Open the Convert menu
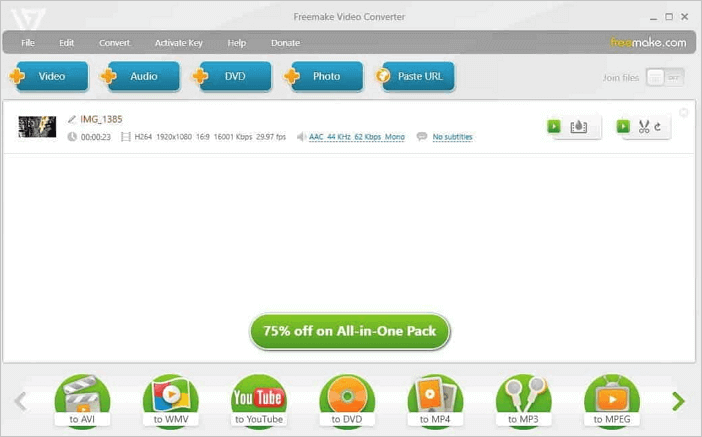 114,43
